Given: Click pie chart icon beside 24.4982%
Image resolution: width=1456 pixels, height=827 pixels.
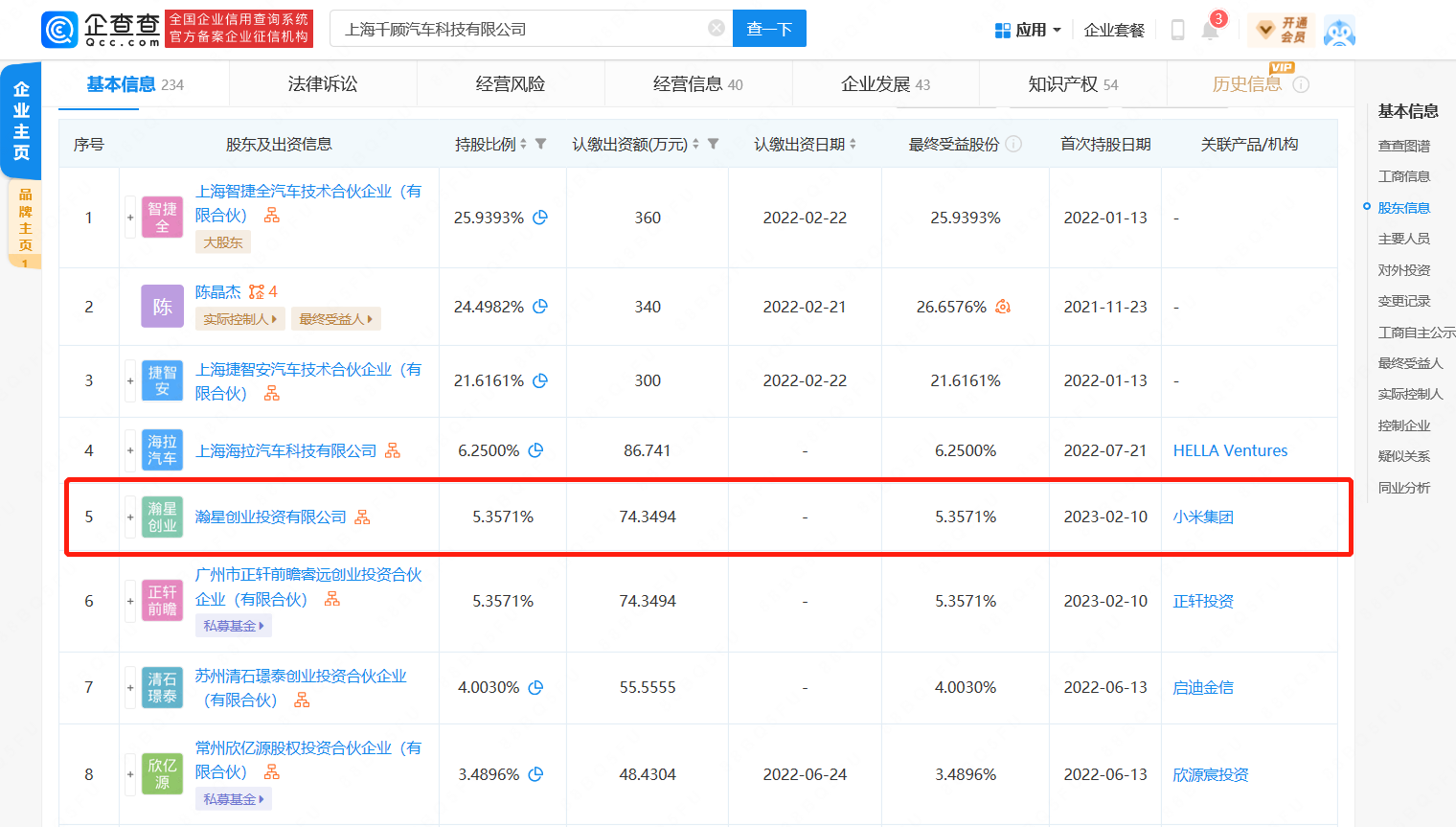Looking at the screenshot, I should click(540, 307).
